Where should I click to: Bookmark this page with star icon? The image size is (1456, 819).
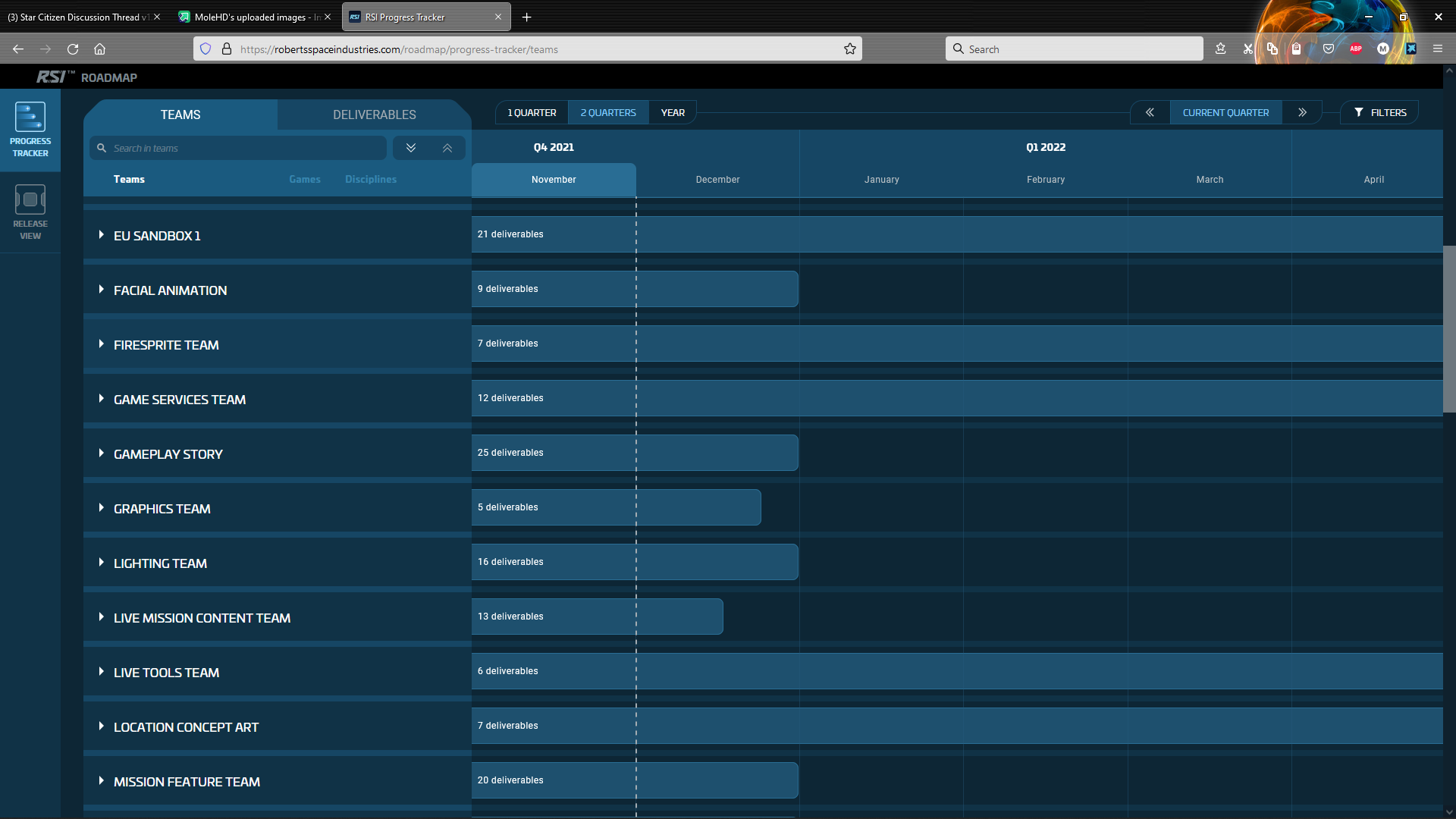click(850, 49)
